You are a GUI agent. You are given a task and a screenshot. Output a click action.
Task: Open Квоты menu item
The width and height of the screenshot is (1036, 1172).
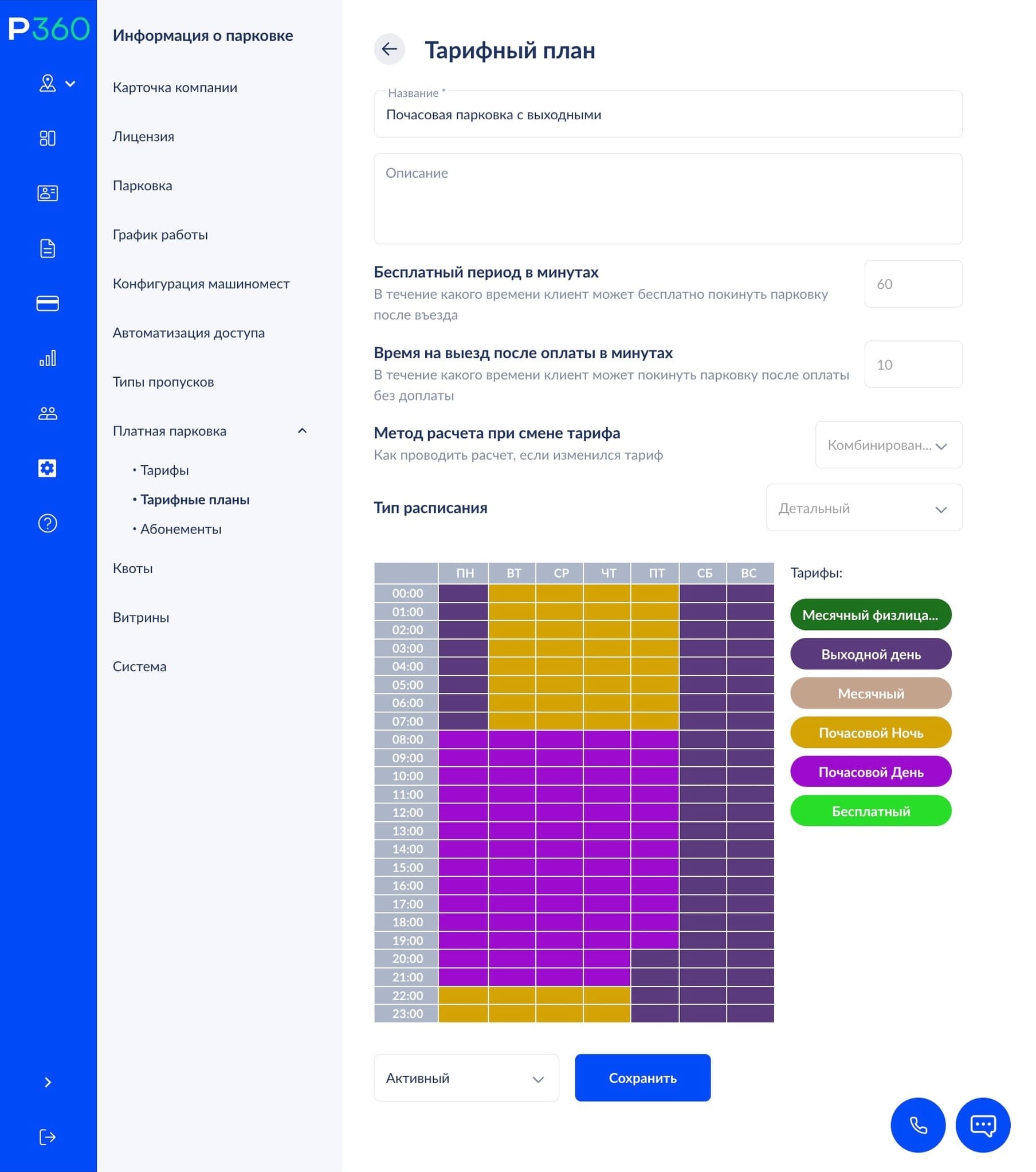pos(133,569)
